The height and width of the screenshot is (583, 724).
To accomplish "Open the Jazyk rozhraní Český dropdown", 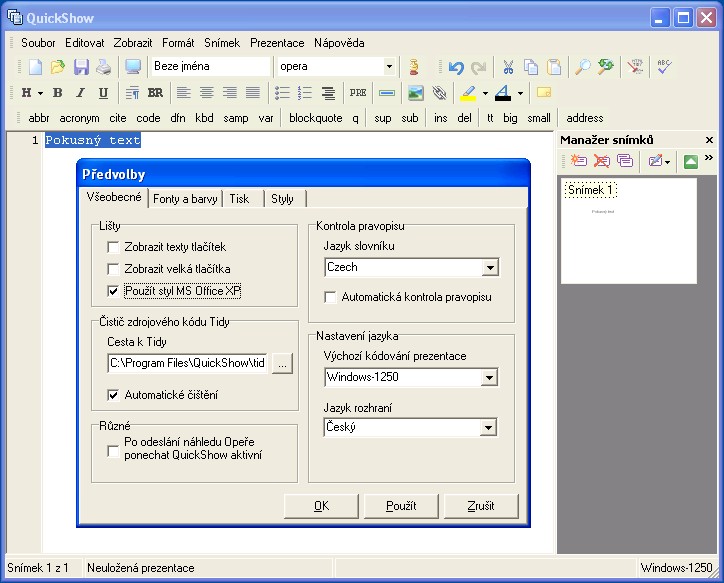I will click(488, 427).
